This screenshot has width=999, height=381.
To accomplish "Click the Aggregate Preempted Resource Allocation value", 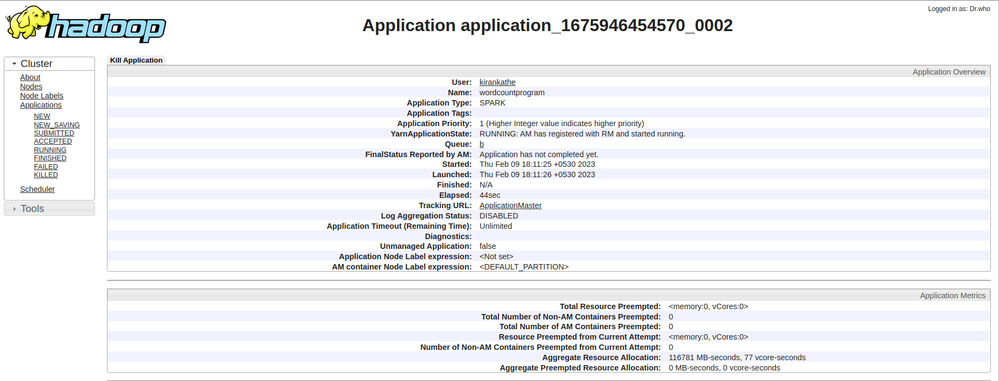I will point(724,368).
